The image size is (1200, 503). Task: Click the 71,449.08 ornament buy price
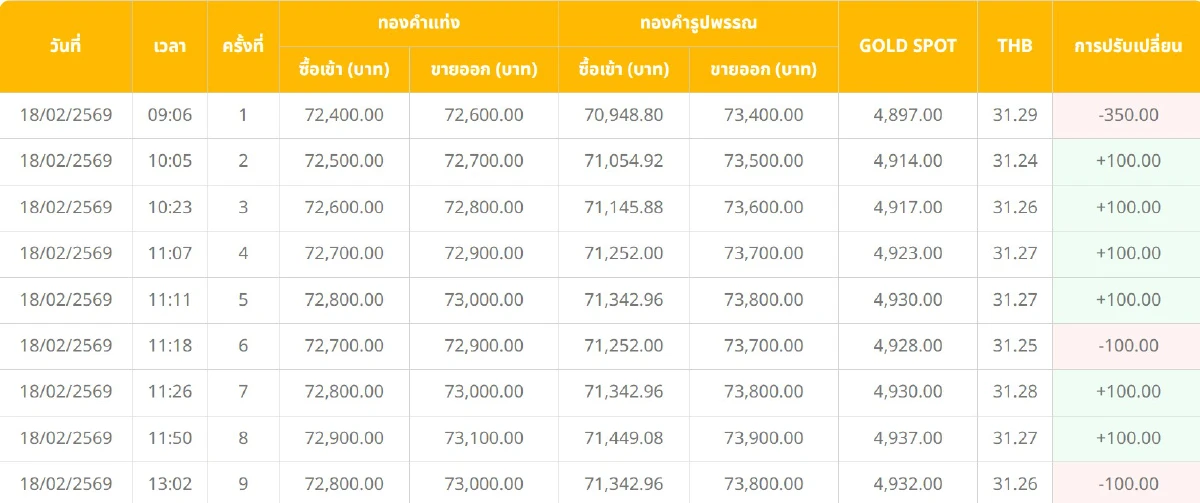click(x=624, y=438)
